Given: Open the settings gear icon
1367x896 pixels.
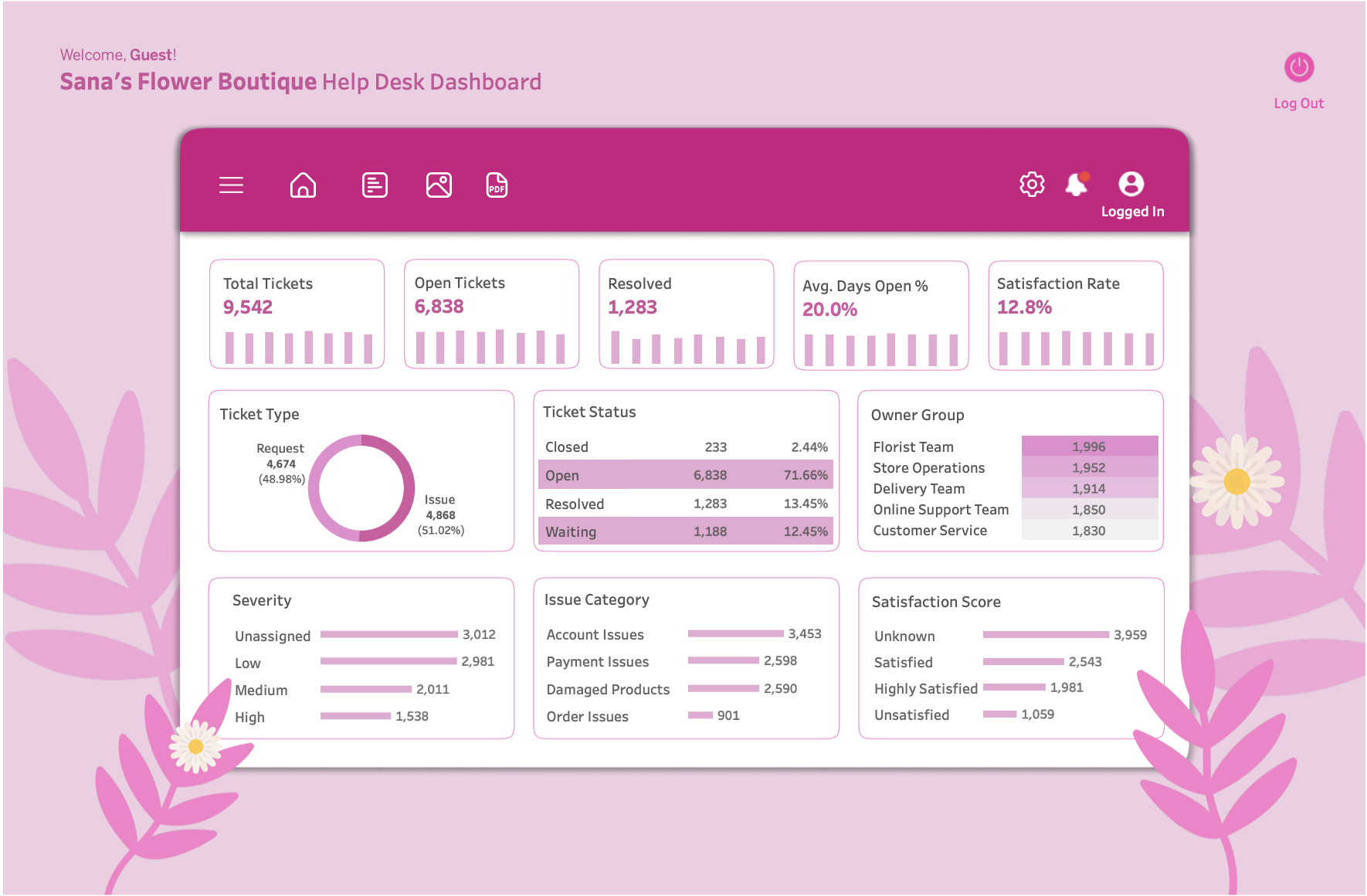Looking at the screenshot, I should point(1031,184).
